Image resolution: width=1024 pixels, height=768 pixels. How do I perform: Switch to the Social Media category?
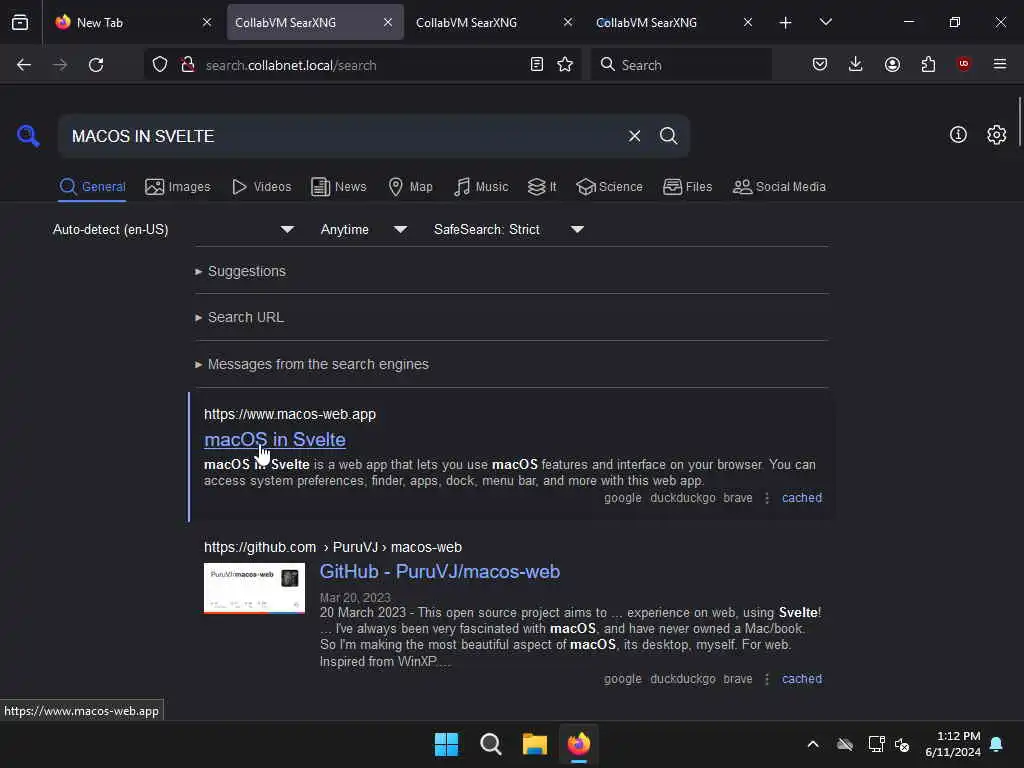pyautogui.click(x=779, y=187)
